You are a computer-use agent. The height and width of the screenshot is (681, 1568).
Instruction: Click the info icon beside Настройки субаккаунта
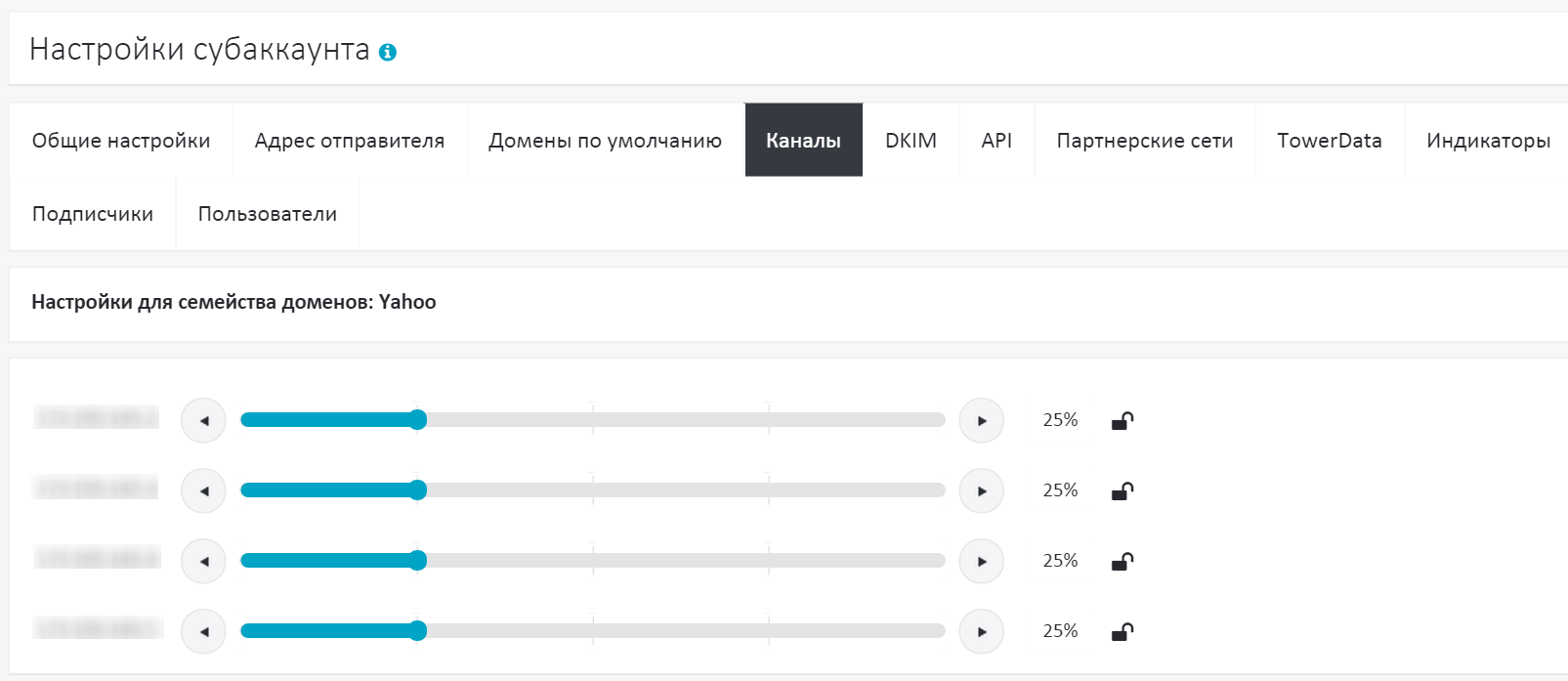(388, 53)
